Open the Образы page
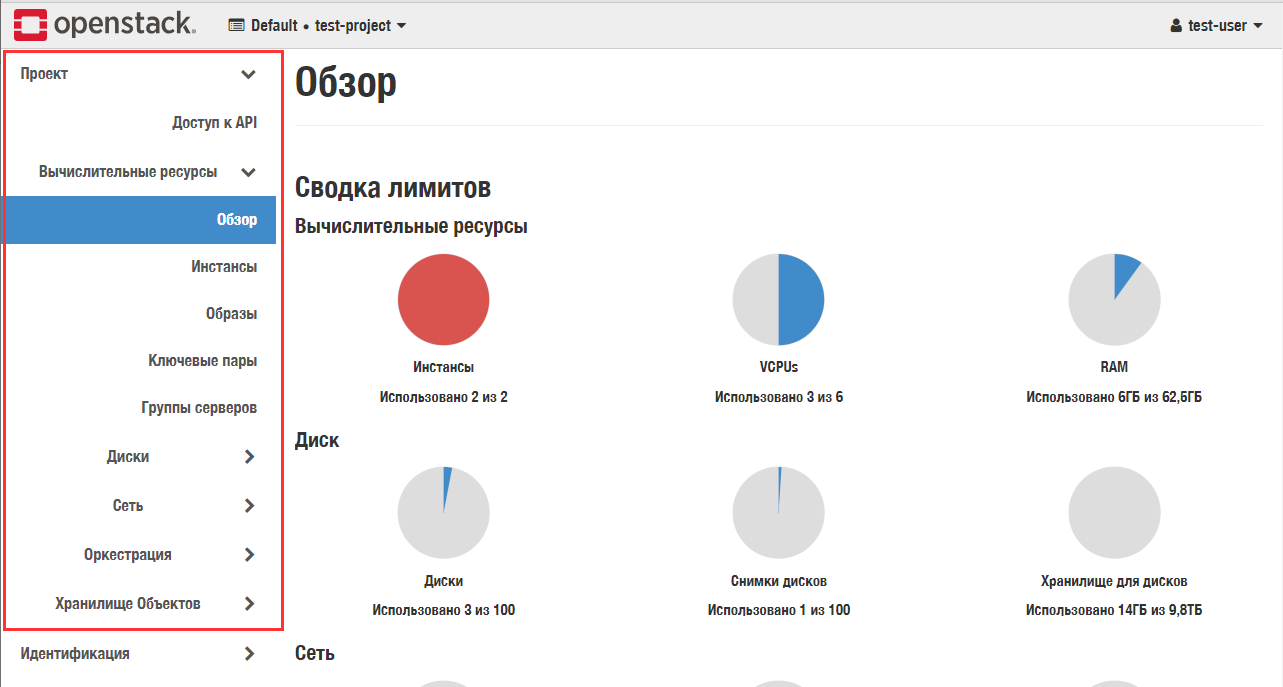Viewport: 1283px width, 687px height. point(231,314)
